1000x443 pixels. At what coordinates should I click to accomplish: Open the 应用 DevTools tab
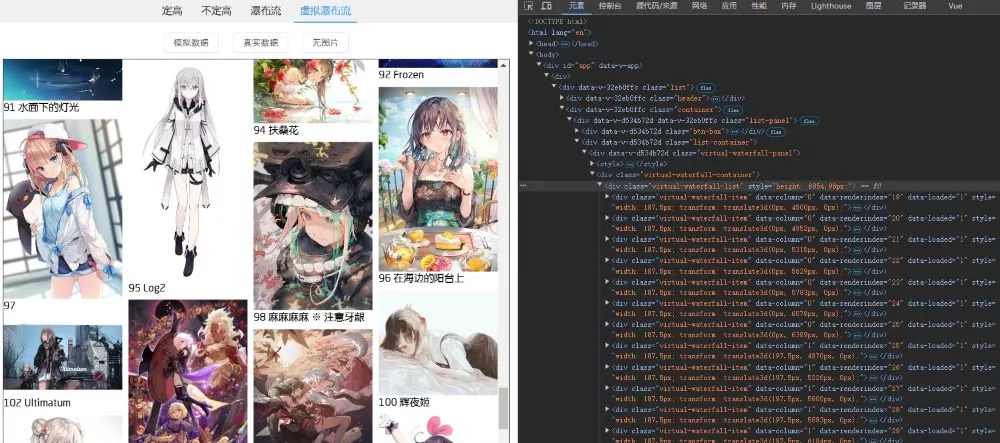729,6
